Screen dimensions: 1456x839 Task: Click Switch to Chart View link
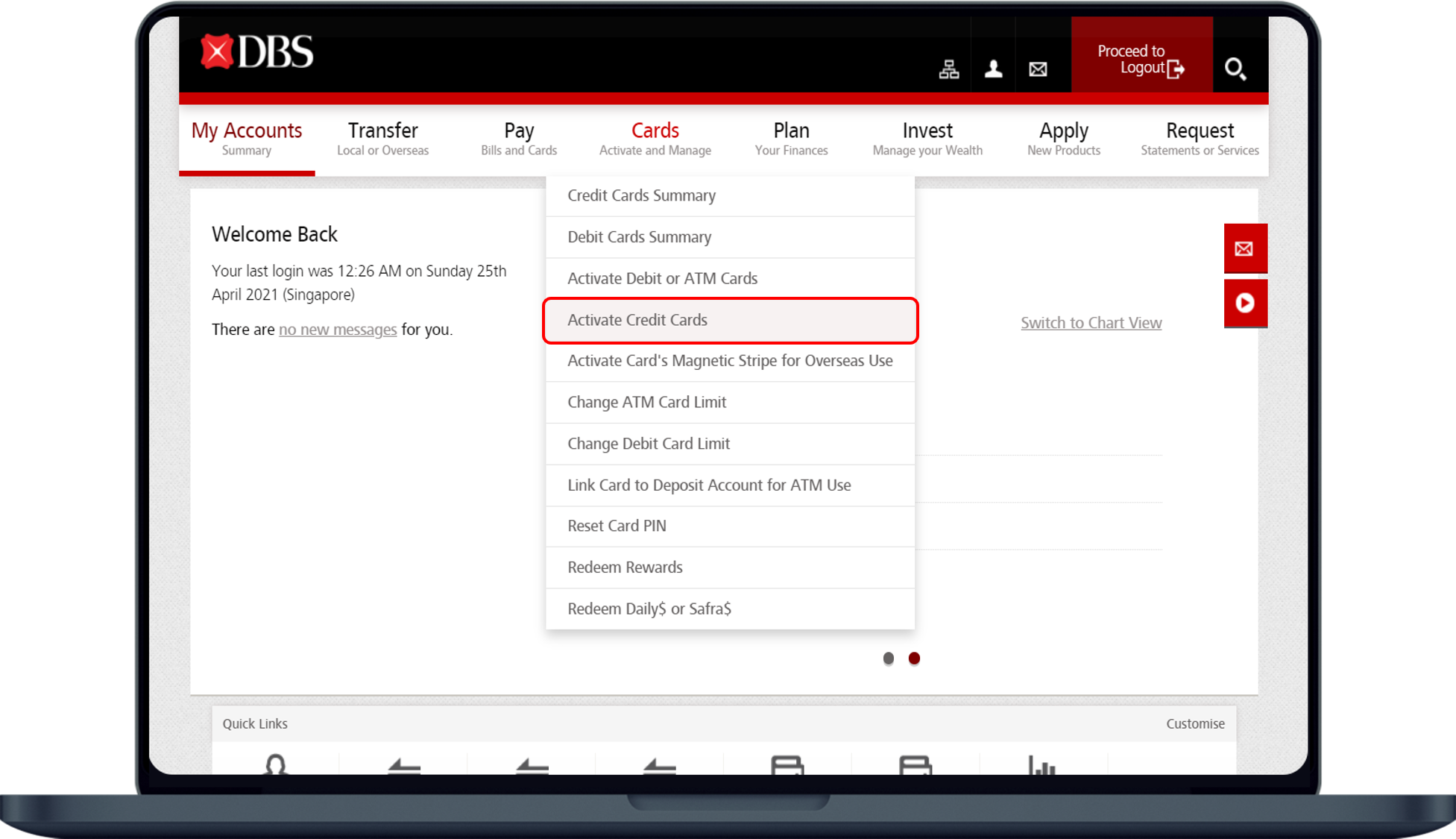(x=1091, y=323)
